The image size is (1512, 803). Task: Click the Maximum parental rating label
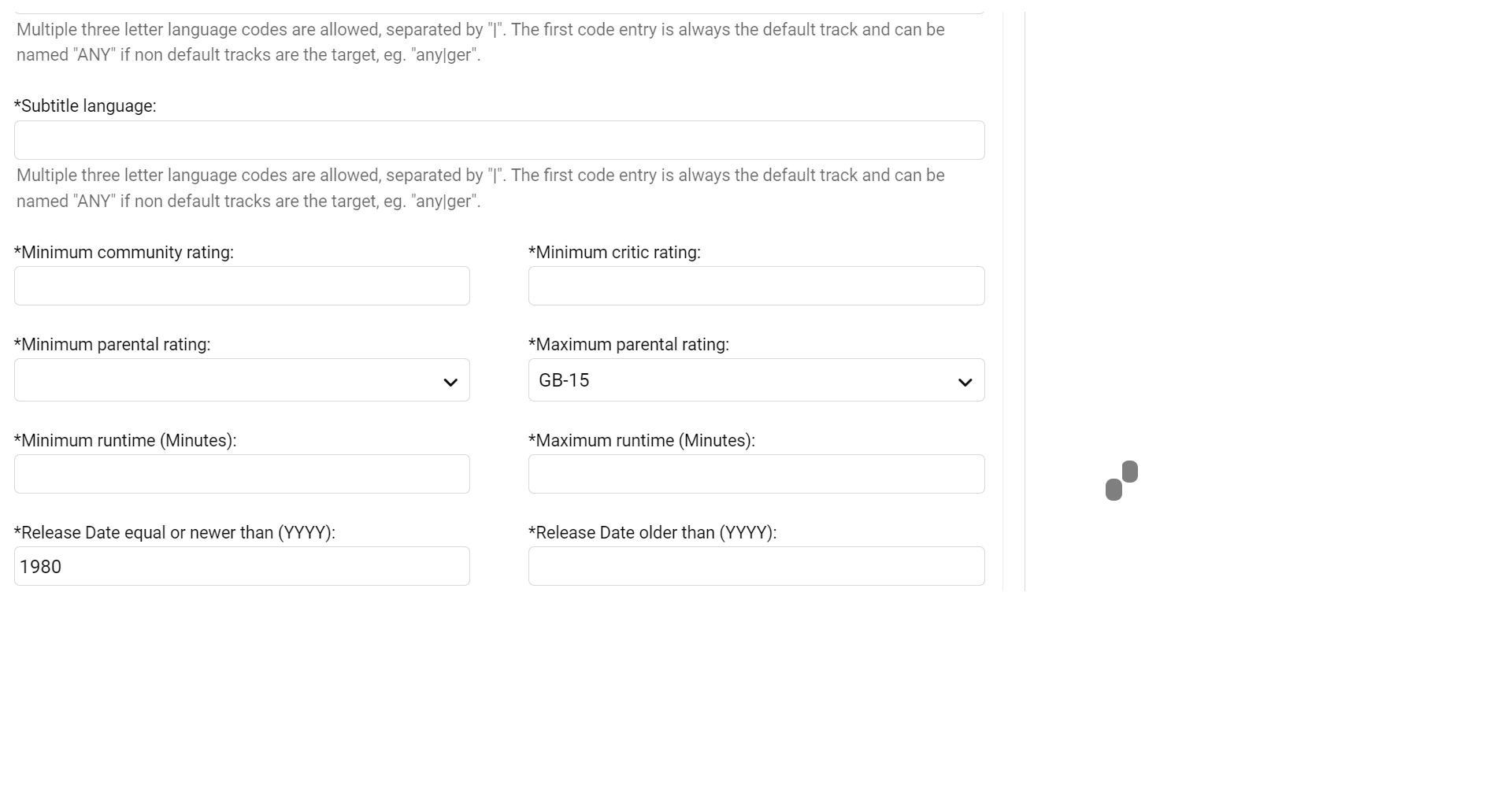coord(628,345)
